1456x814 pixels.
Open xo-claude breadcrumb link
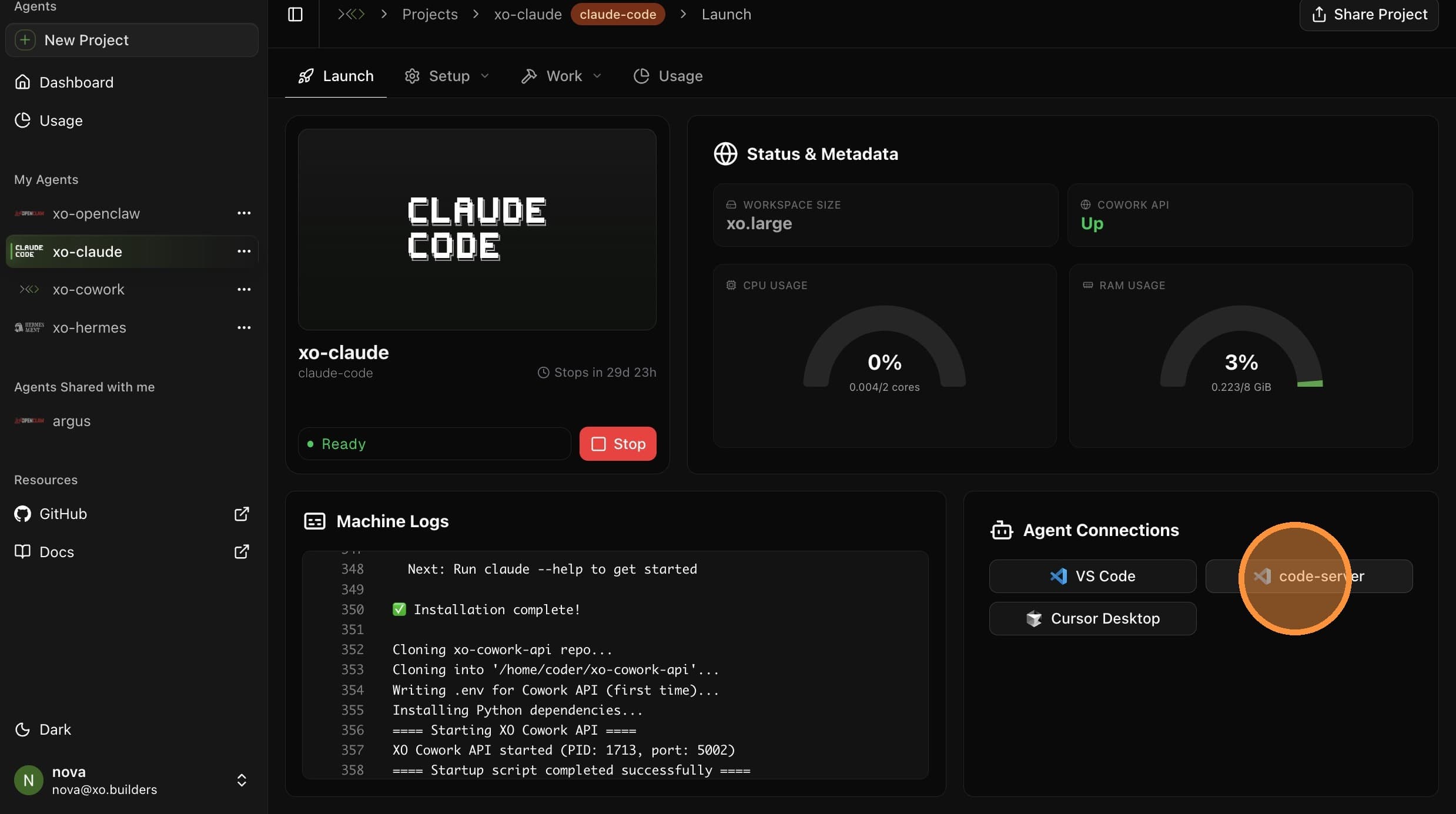(x=528, y=14)
